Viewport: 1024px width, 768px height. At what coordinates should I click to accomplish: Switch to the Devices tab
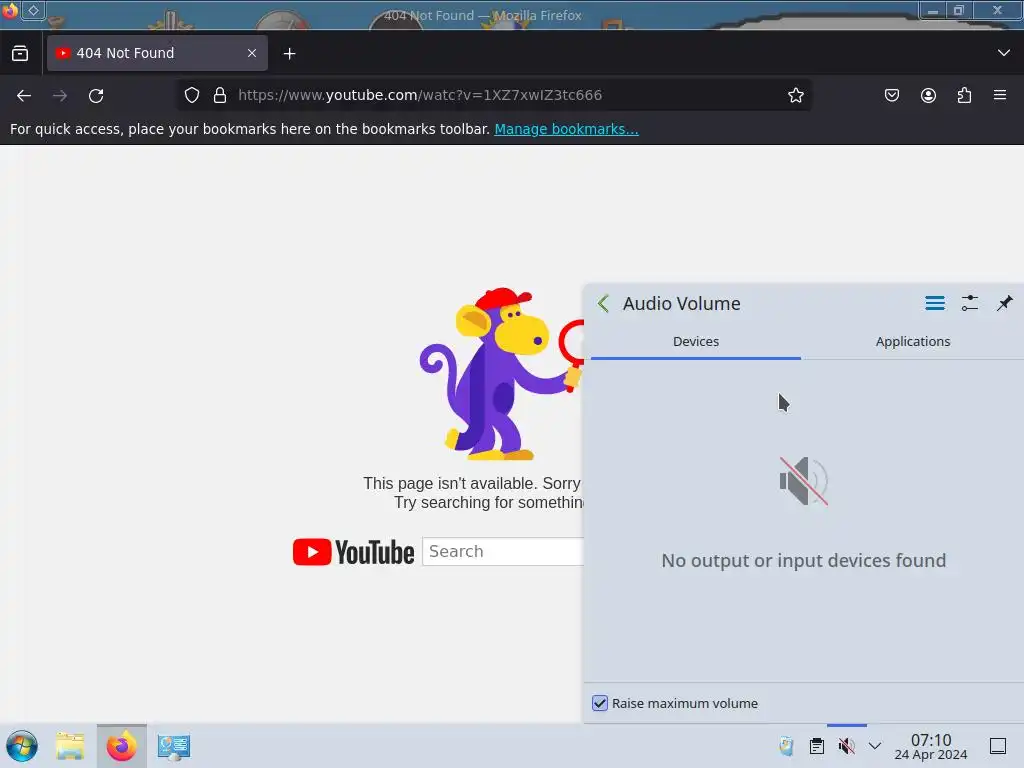[x=696, y=342]
